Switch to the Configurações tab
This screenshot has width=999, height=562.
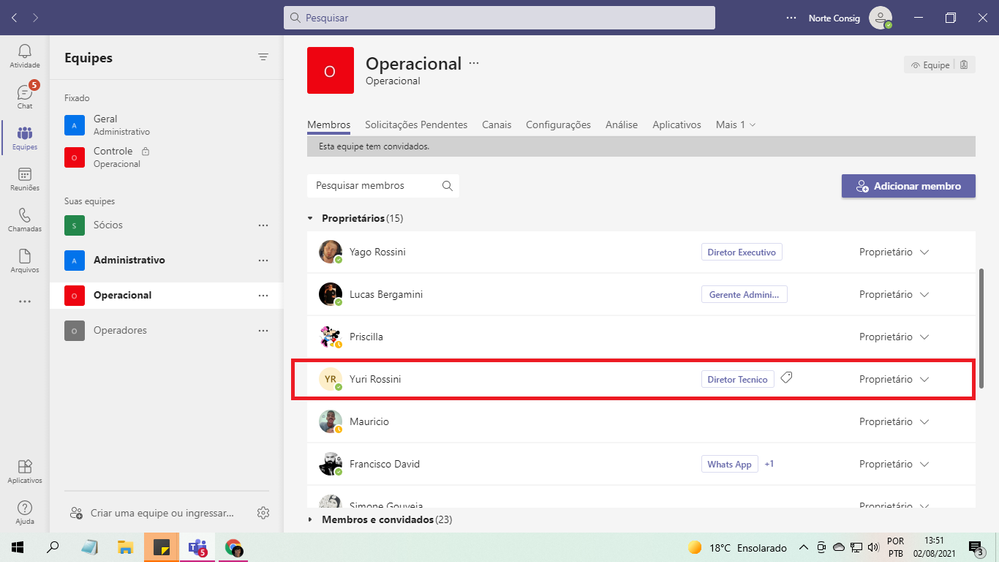(x=558, y=125)
